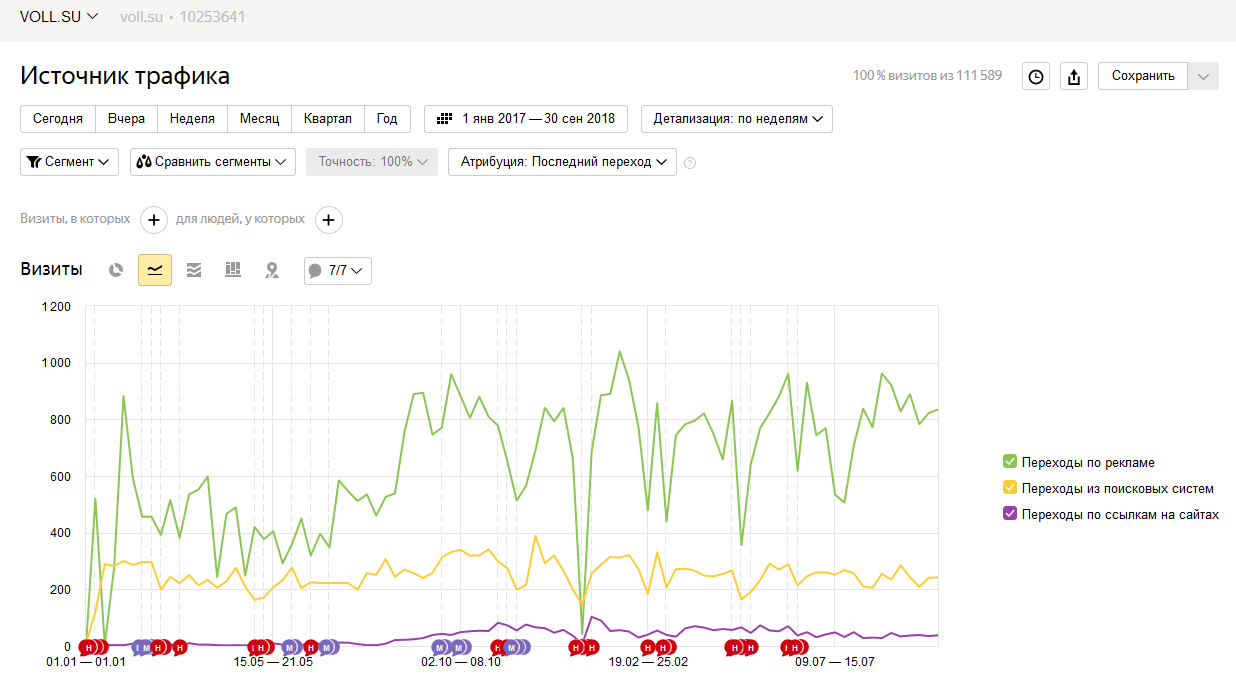
Task: Click the export report icon
Action: pyautogui.click(x=1074, y=76)
